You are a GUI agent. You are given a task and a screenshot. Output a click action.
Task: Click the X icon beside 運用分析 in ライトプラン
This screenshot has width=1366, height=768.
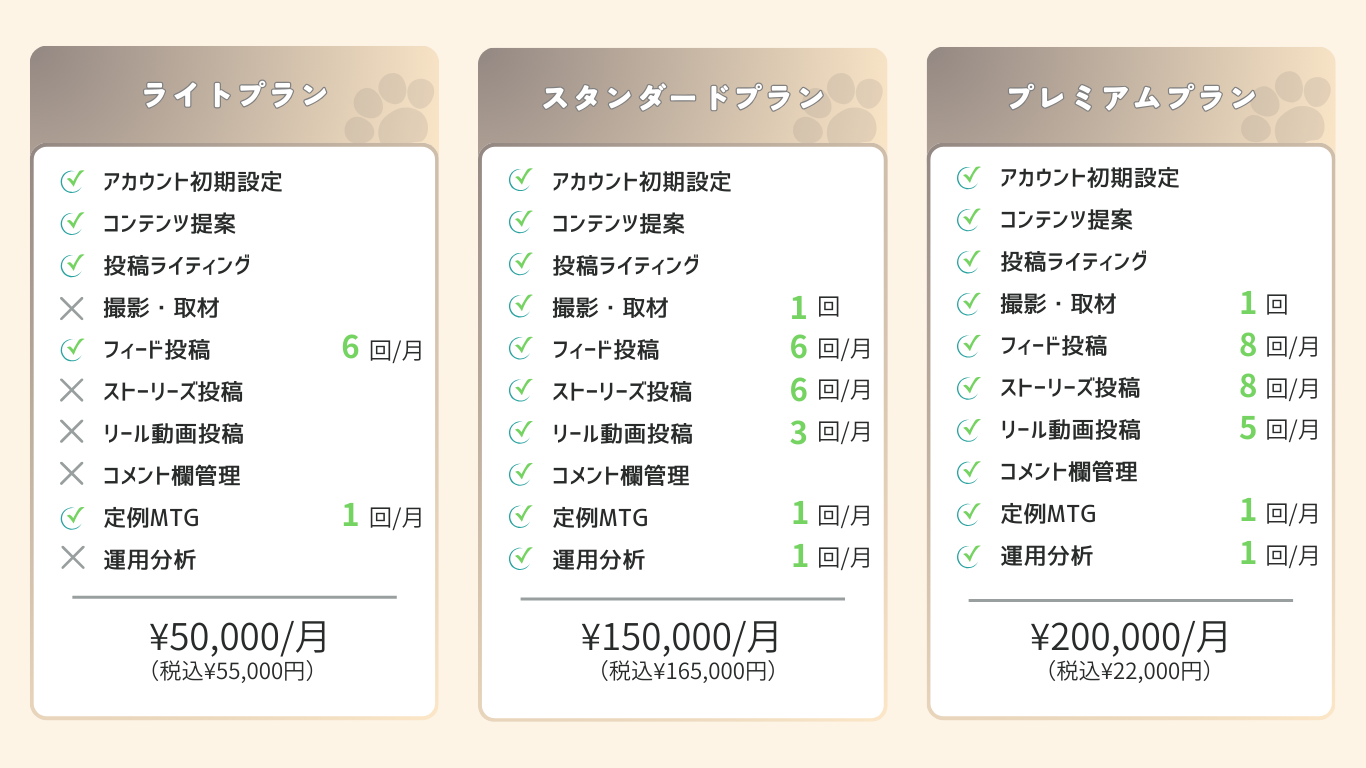72,559
